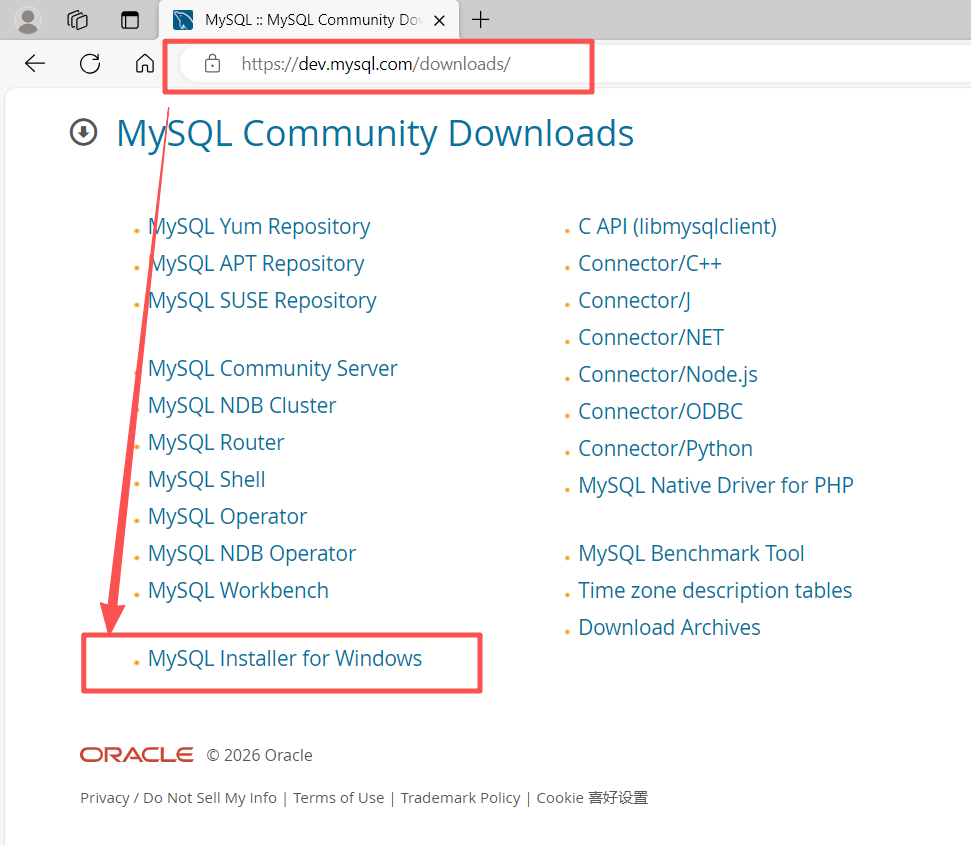
Task: Click the refresh page icon
Action: coord(90,63)
